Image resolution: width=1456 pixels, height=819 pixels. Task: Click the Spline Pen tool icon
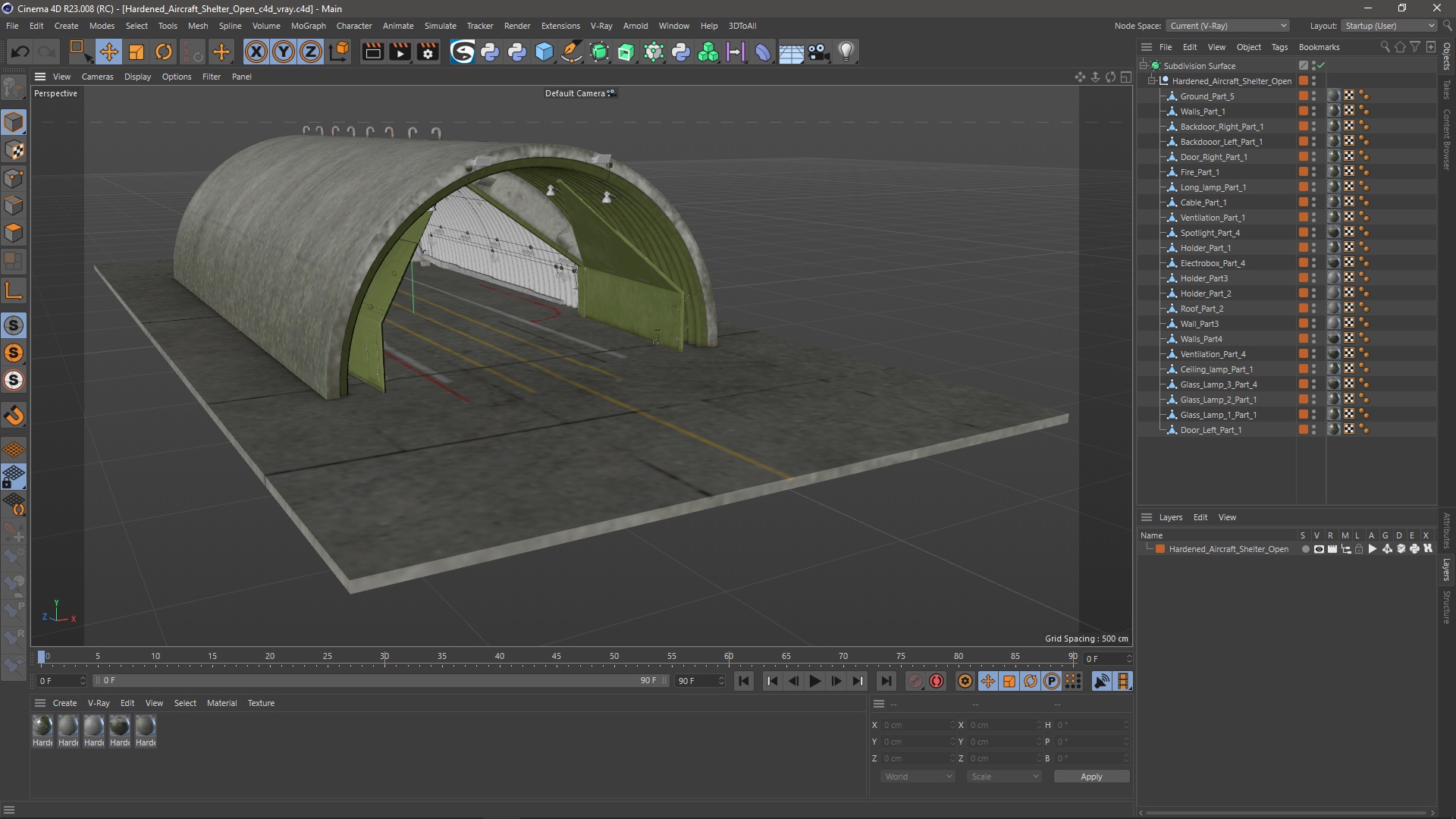572,52
